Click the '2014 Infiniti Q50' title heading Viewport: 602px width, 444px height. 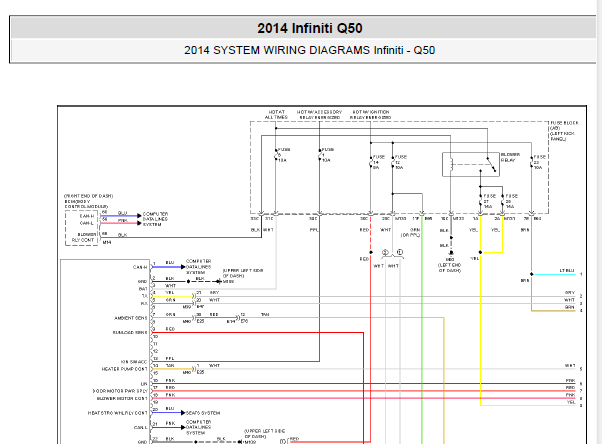click(309, 28)
